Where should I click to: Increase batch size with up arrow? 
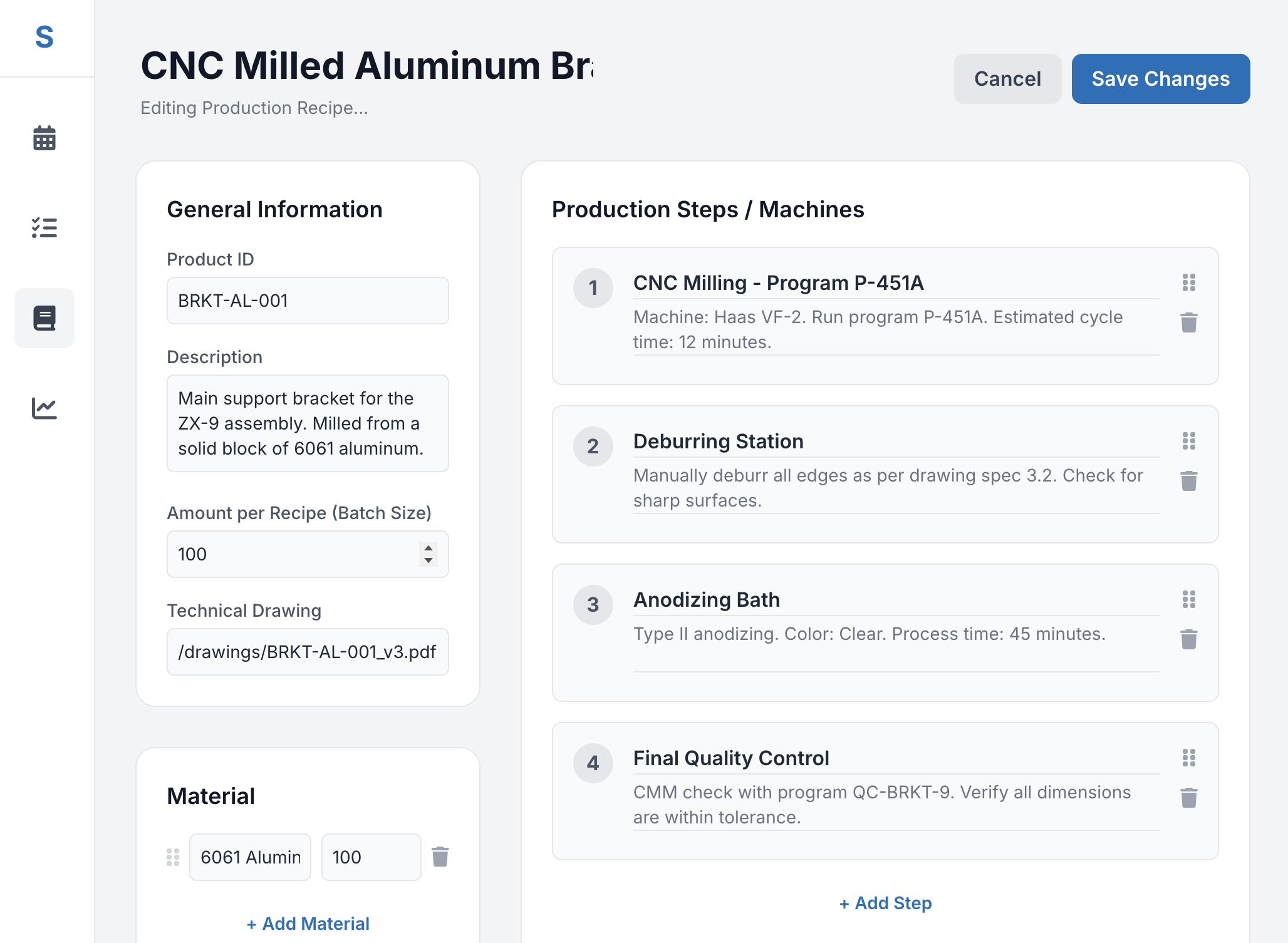click(x=428, y=547)
